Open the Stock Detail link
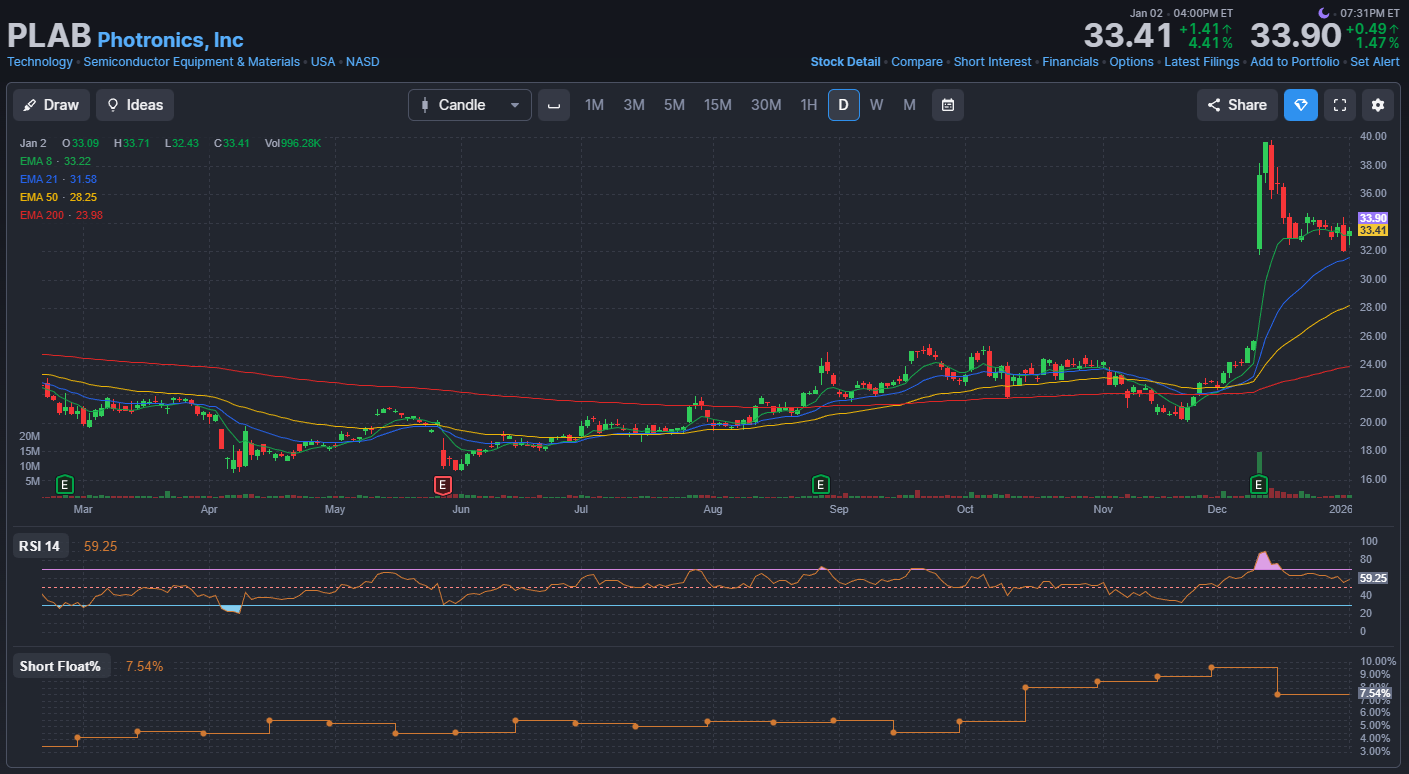This screenshot has width=1409, height=774. click(x=845, y=62)
